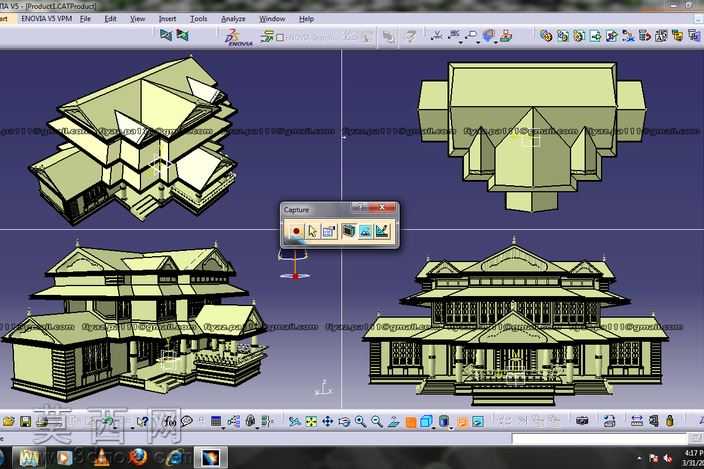
Task: Open the Window menu
Action: 272,19
